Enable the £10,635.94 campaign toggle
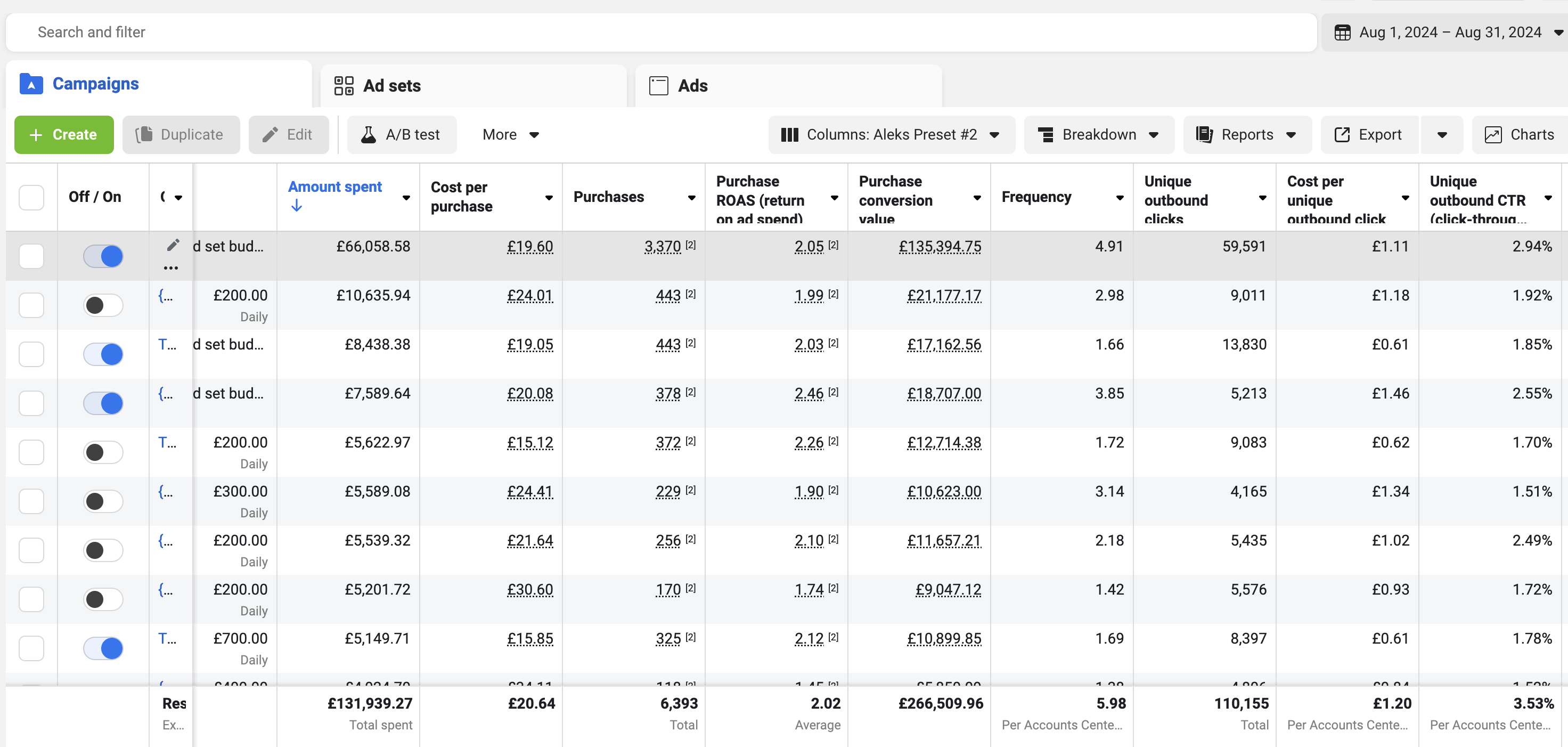The image size is (1568, 747). (x=103, y=305)
